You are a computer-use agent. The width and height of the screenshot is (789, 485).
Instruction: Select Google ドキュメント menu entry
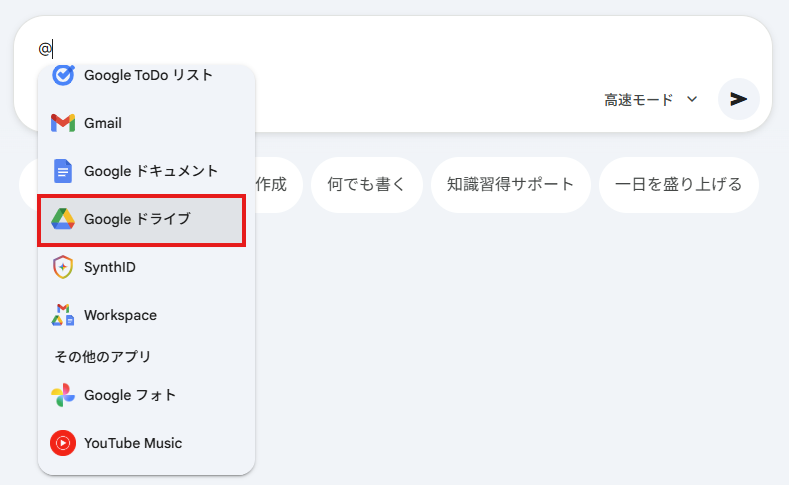click(x=151, y=171)
